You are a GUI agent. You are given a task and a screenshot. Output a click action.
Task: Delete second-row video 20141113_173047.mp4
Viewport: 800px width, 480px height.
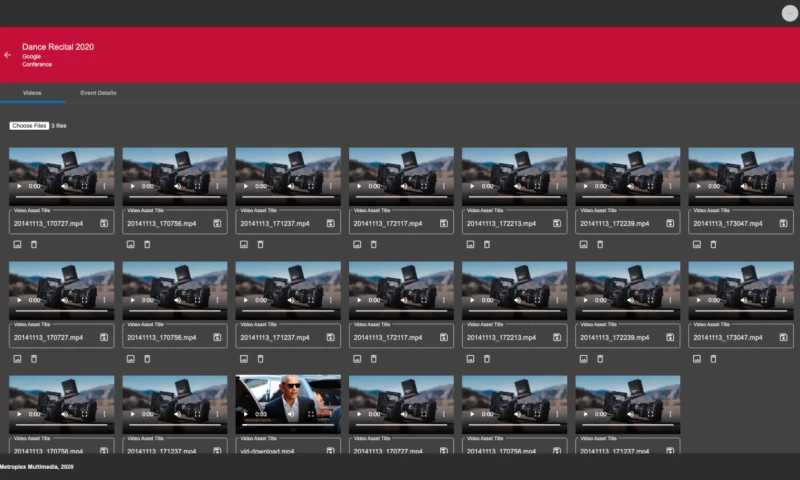(x=713, y=358)
